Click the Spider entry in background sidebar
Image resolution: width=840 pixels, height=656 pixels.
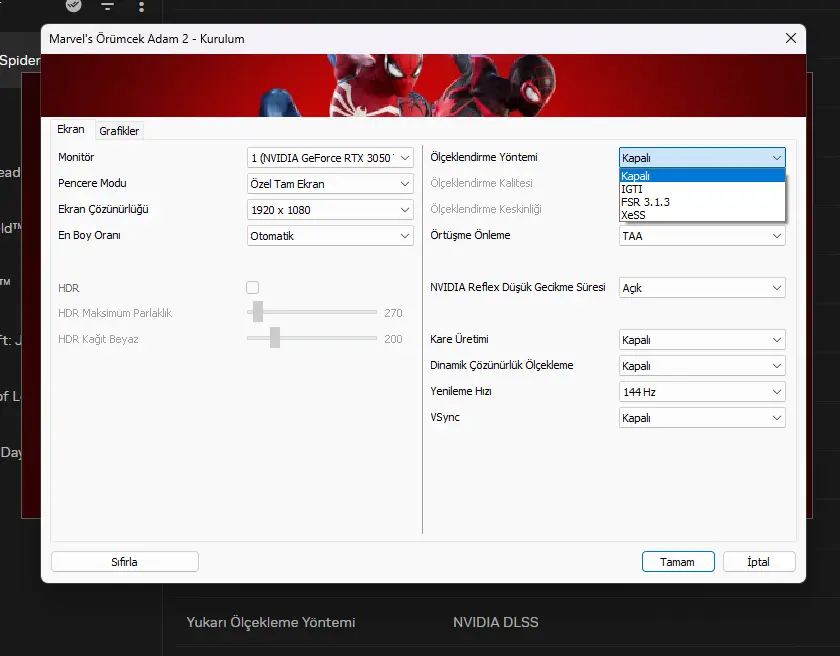click(20, 60)
